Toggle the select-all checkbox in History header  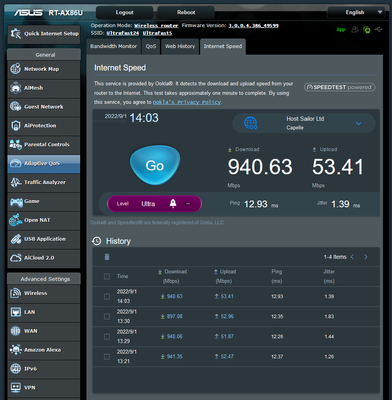[107, 276]
